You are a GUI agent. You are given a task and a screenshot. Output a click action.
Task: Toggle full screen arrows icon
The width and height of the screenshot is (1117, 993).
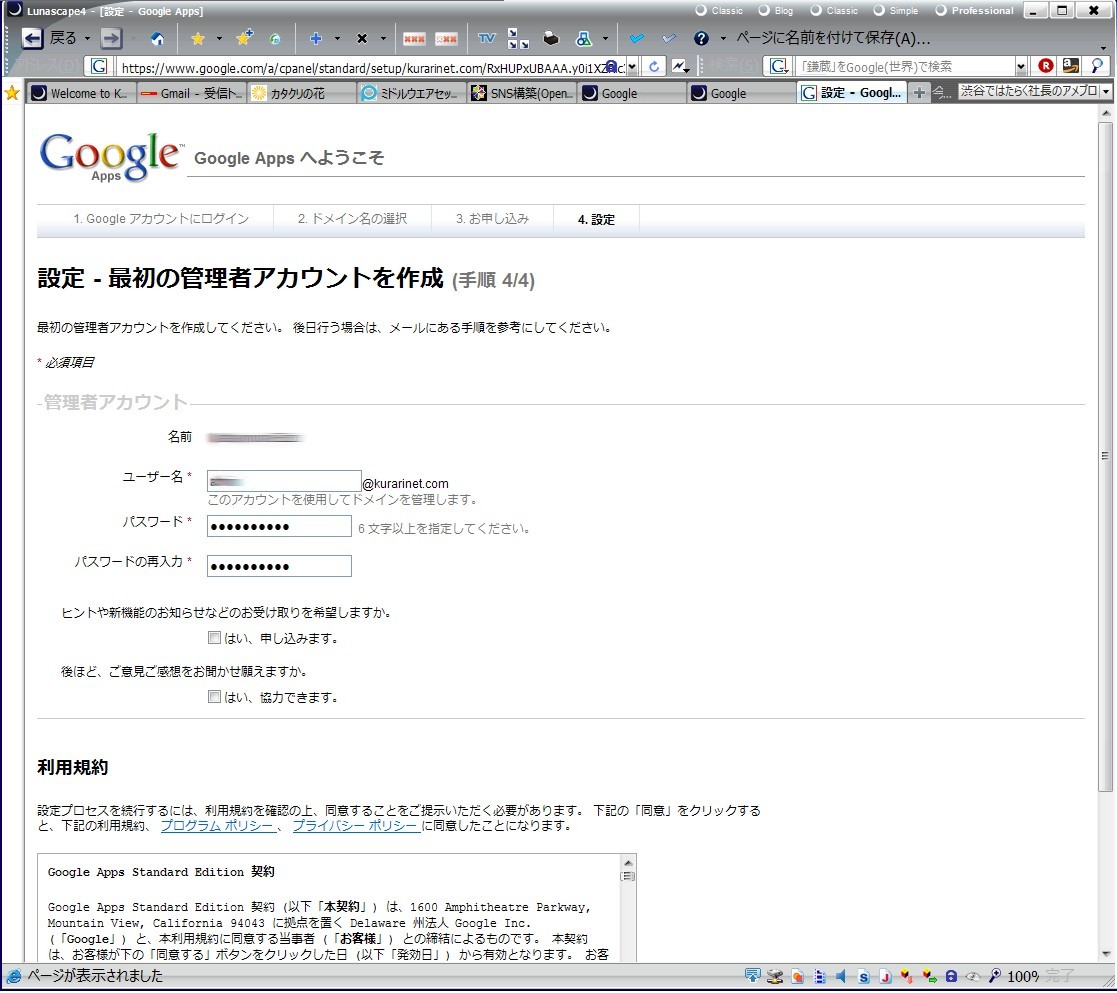coord(518,38)
